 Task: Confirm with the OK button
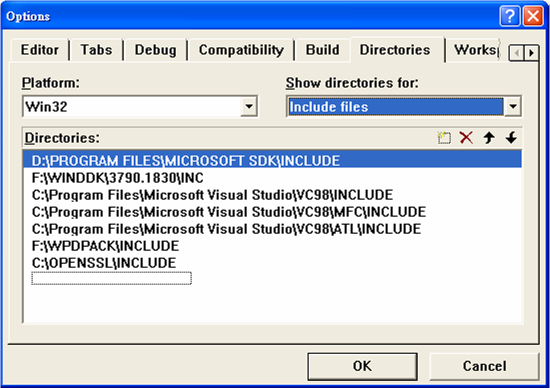[x=362, y=366]
